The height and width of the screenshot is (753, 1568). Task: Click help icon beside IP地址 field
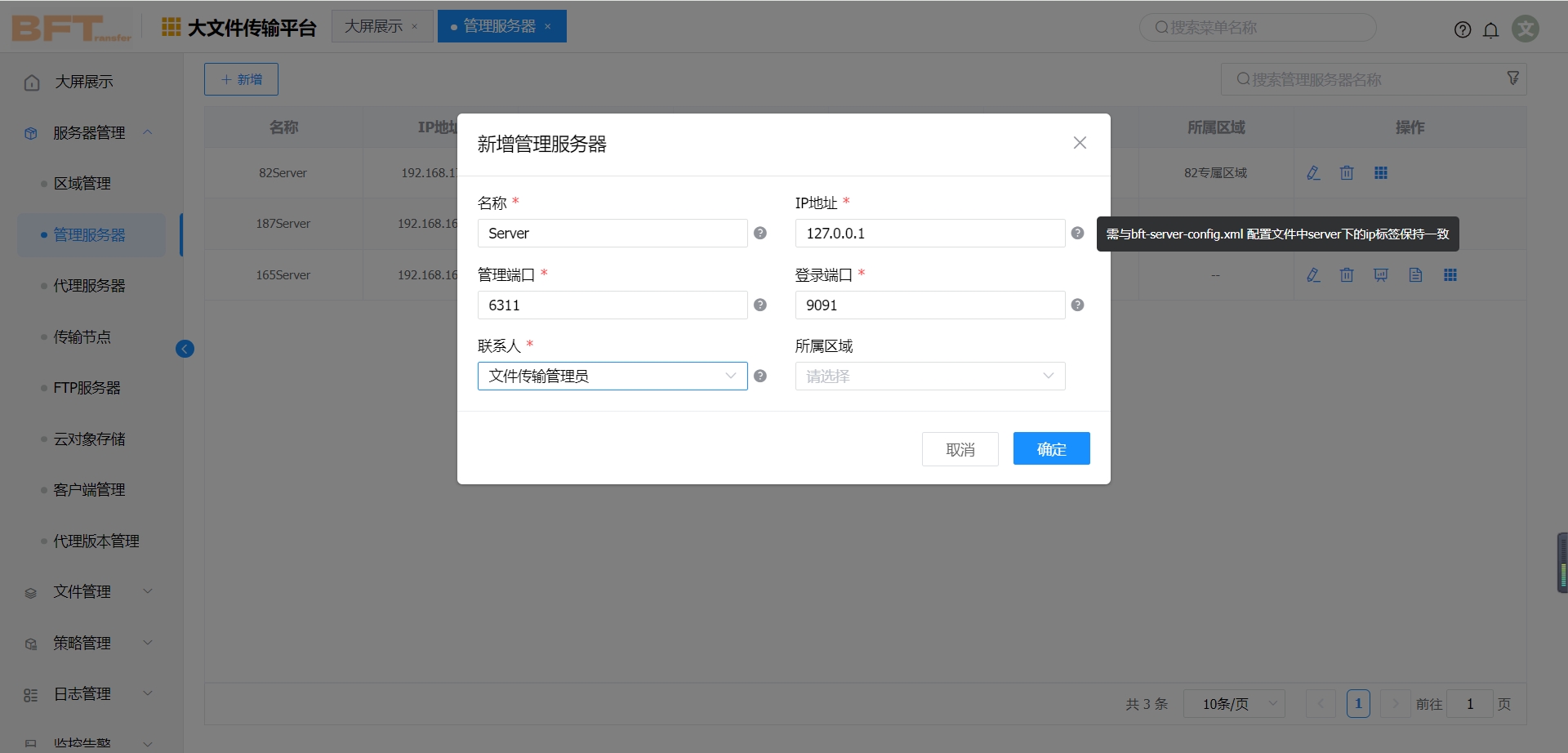(x=1077, y=234)
